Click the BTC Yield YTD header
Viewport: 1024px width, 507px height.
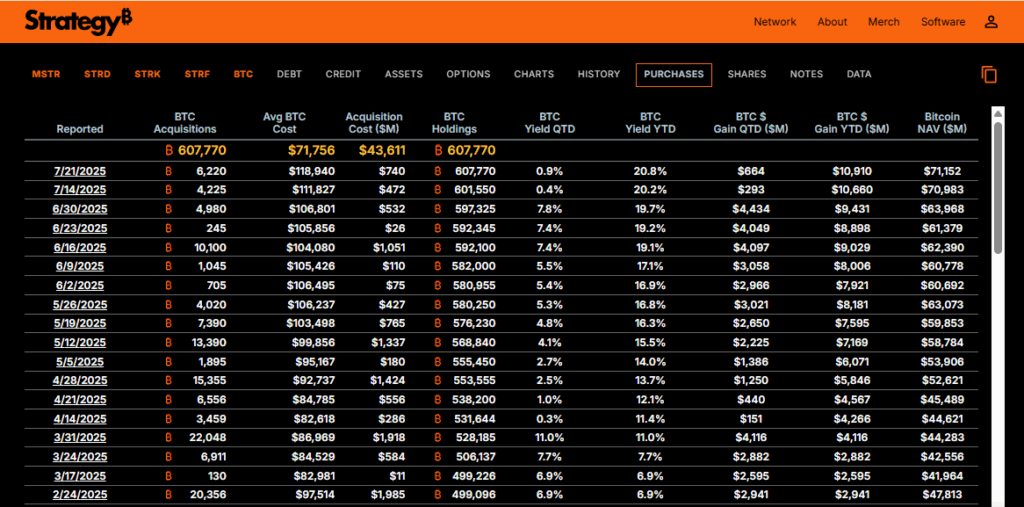coord(650,123)
